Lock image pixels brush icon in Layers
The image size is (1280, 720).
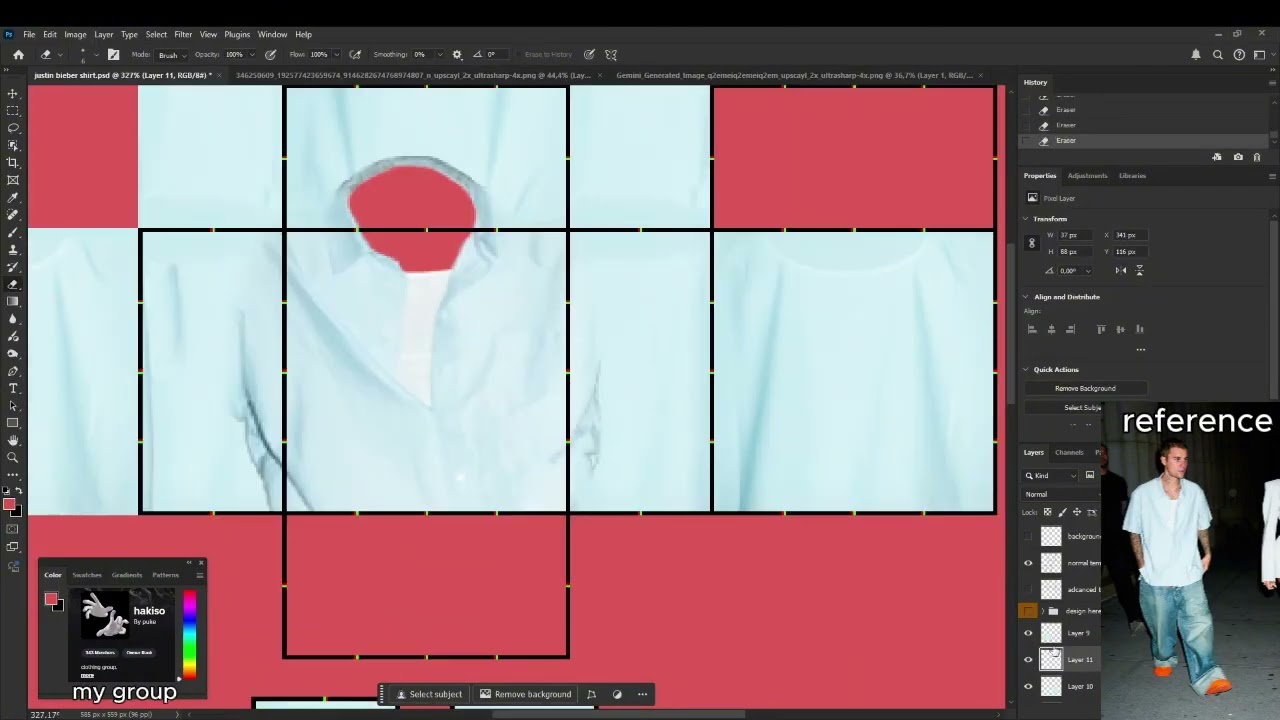pyautogui.click(x=1062, y=512)
